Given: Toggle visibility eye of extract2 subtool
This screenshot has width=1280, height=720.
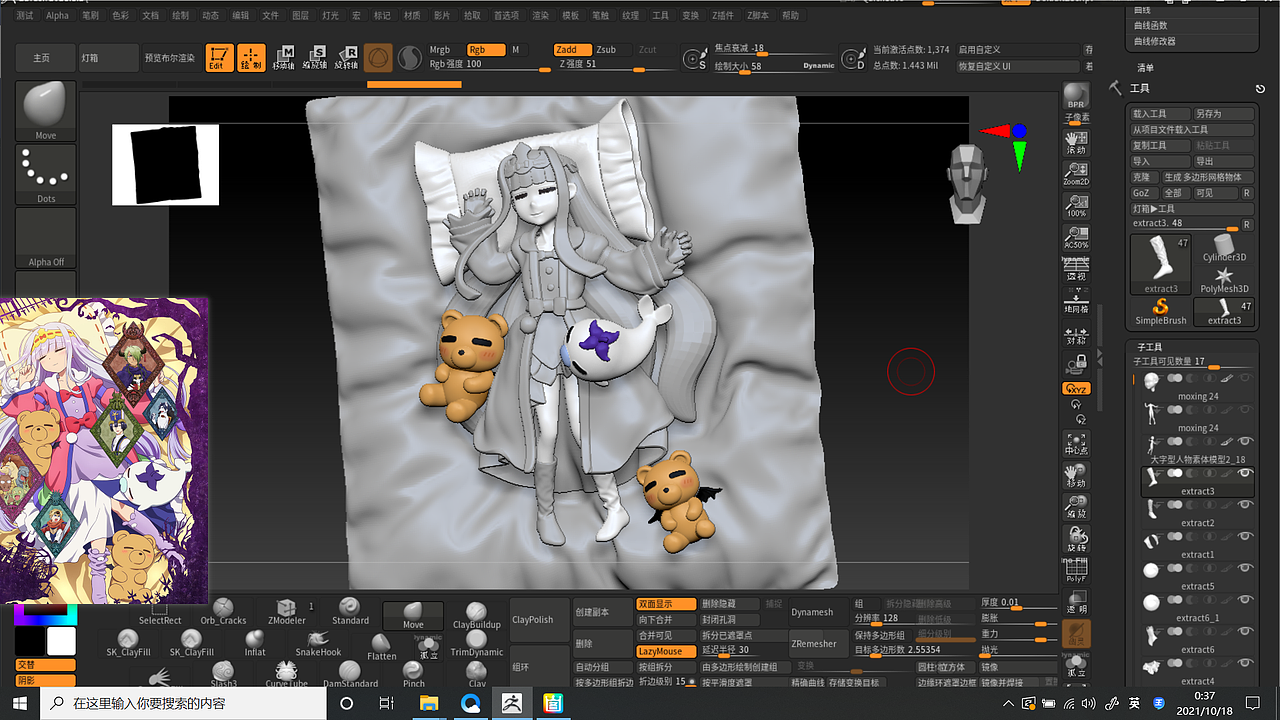Looking at the screenshot, I should coord(1246,505).
